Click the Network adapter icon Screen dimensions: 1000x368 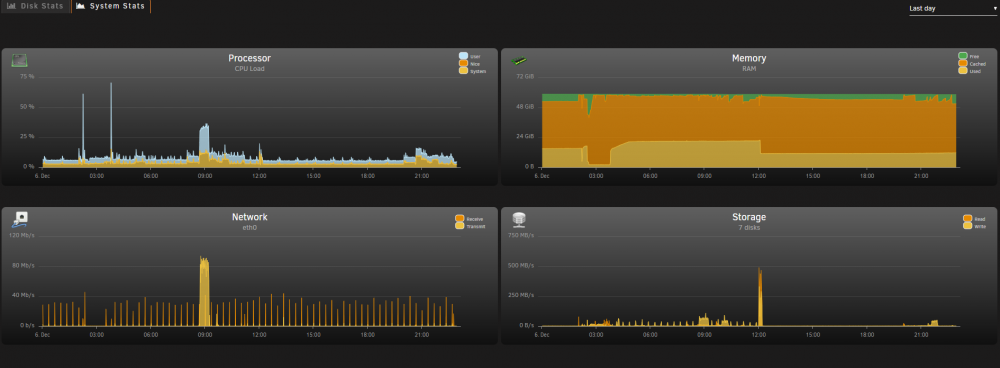click(20, 219)
